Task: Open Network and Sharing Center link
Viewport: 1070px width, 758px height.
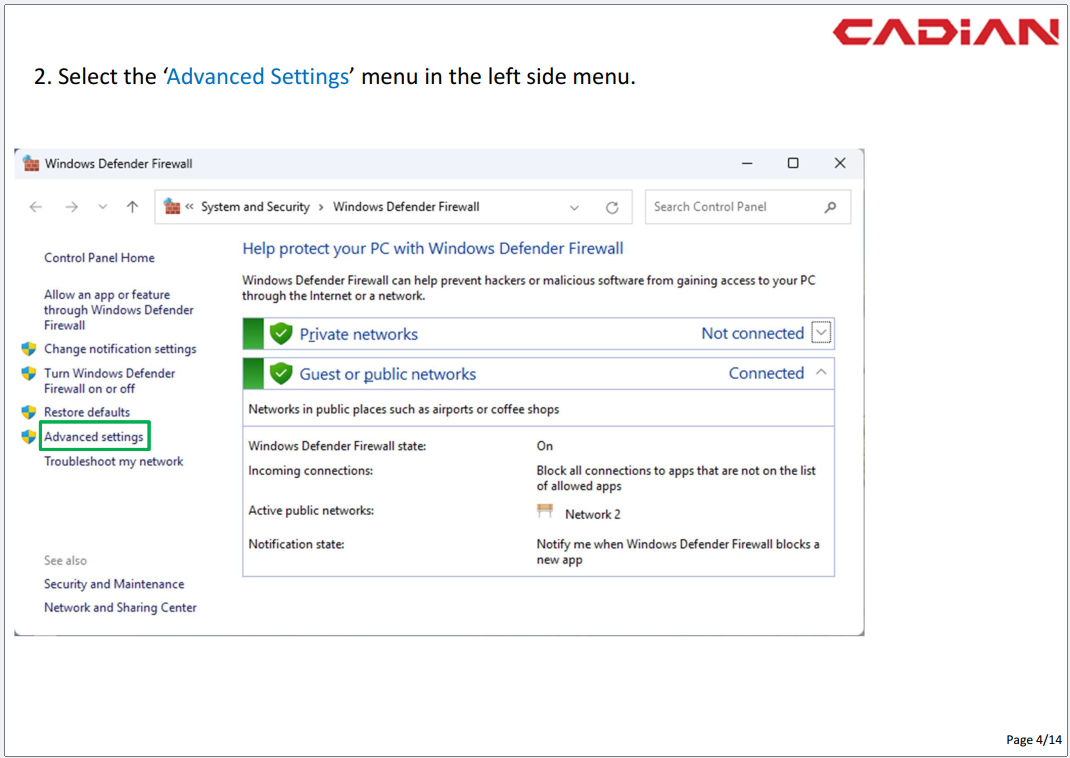Action: pyautogui.click(x=120, y=607)
